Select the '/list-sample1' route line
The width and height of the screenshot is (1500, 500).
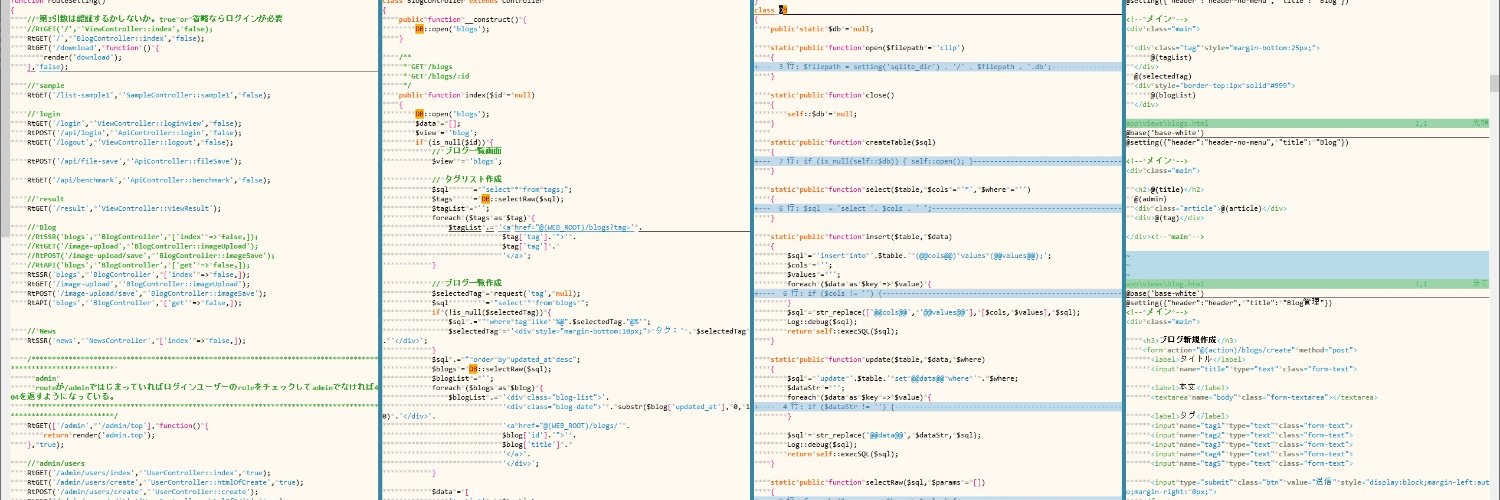coord(148,95)
